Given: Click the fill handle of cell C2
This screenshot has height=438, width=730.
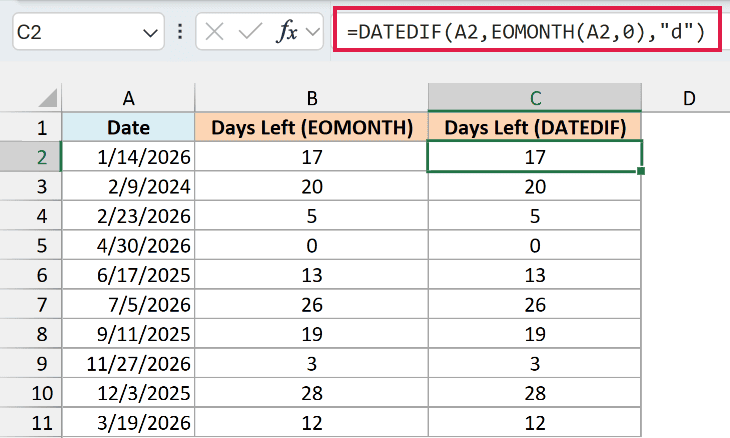Looking at the screenshot, I should click(641, 171).
